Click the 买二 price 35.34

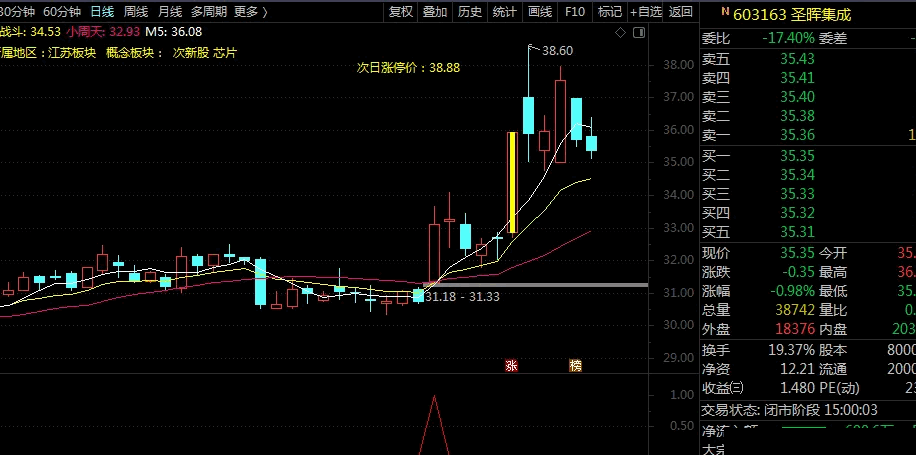(797, 175)
